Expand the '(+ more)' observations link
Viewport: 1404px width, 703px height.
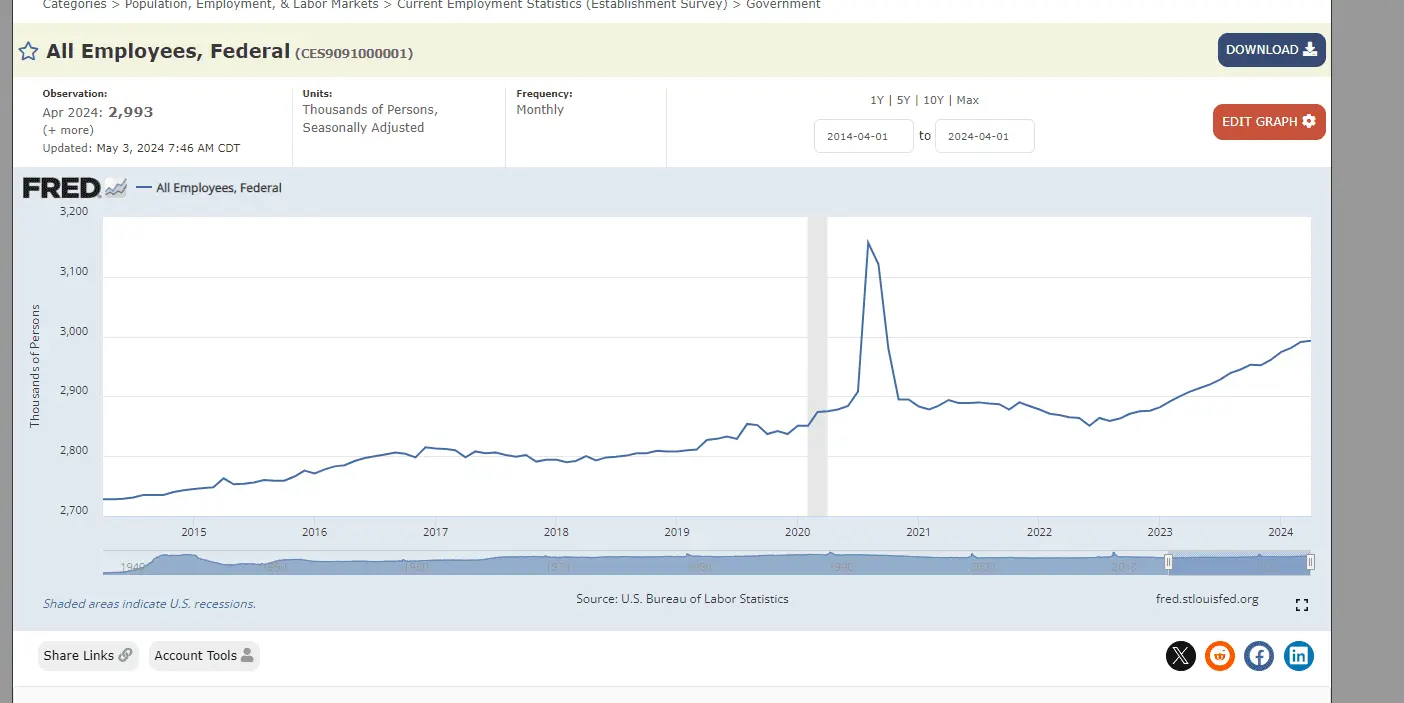(68, 130)
